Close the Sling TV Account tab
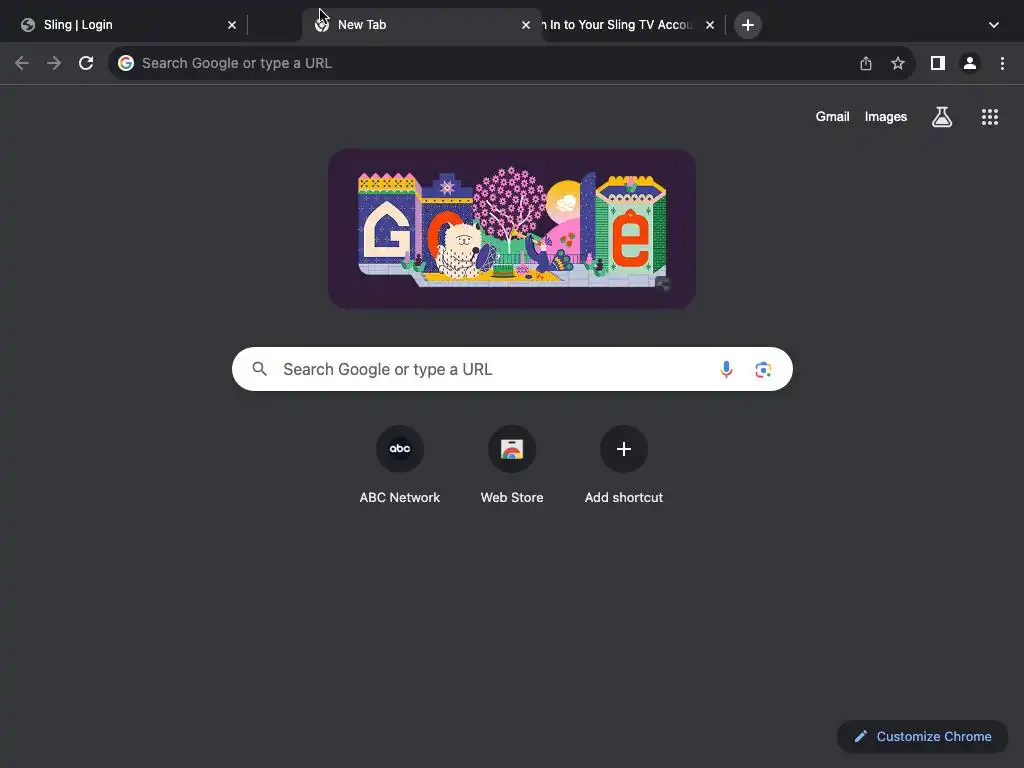1024x768 pixels. tap(710, 25)
